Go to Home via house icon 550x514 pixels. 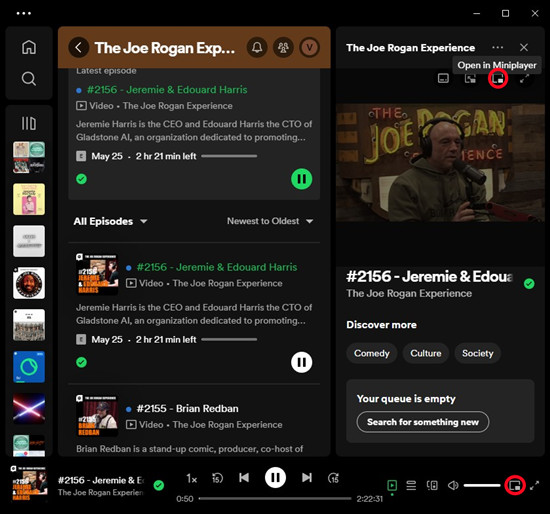29,47
